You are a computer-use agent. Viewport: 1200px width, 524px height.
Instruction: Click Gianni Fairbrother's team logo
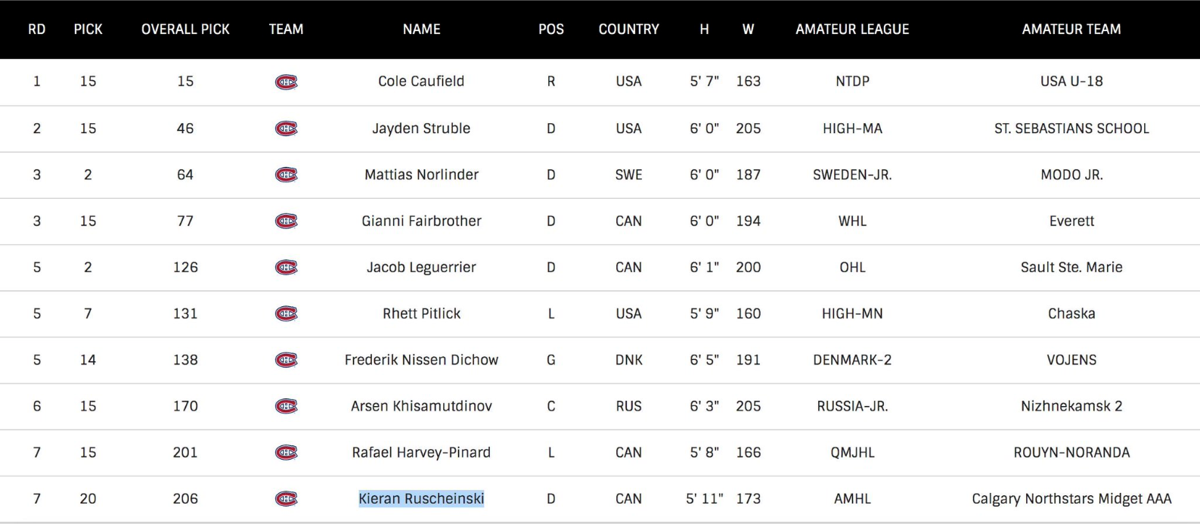pyautogui.click(x=286, y=221)
